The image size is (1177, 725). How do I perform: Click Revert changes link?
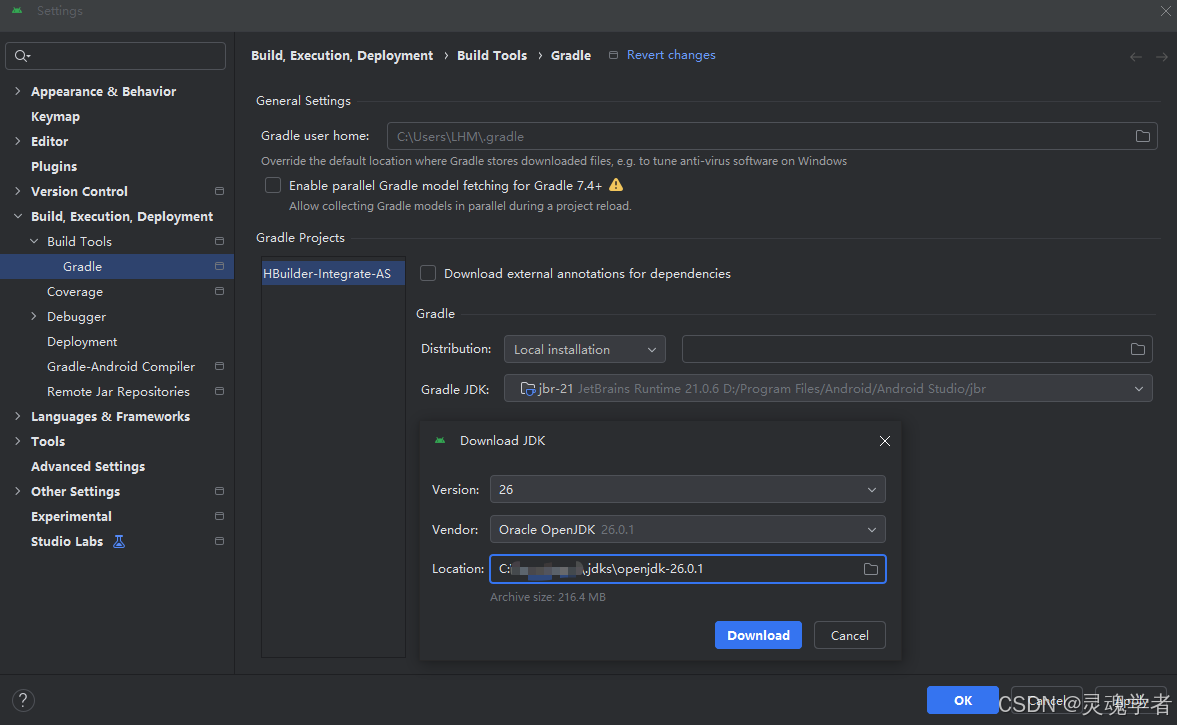coord(671,55)
